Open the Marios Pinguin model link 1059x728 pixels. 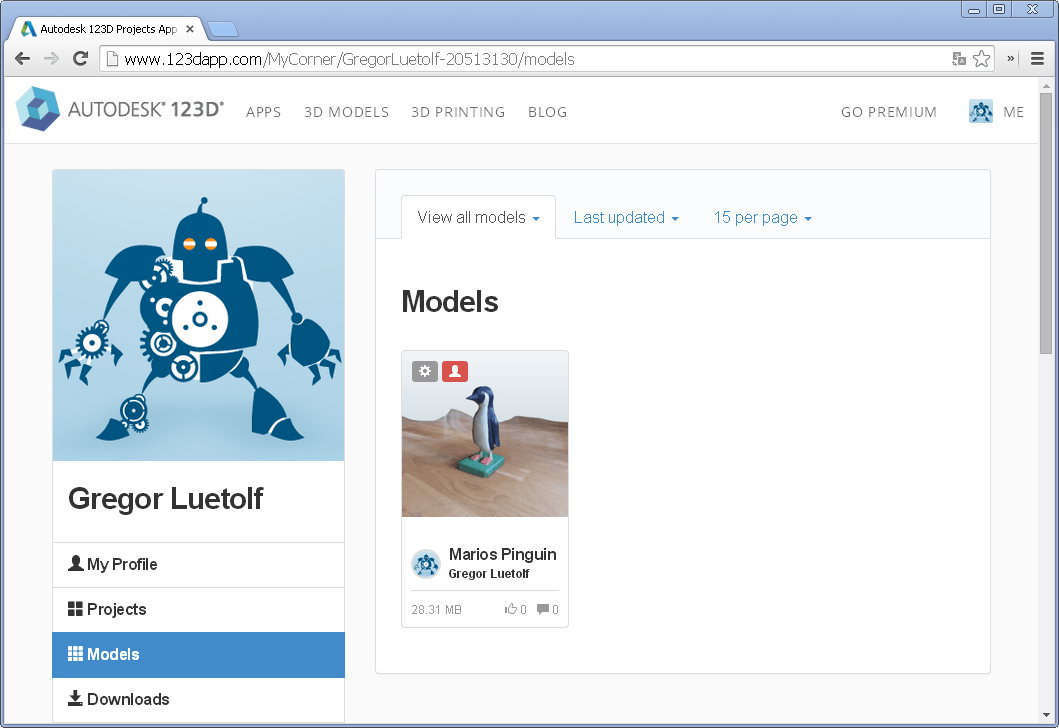(502, 554)
